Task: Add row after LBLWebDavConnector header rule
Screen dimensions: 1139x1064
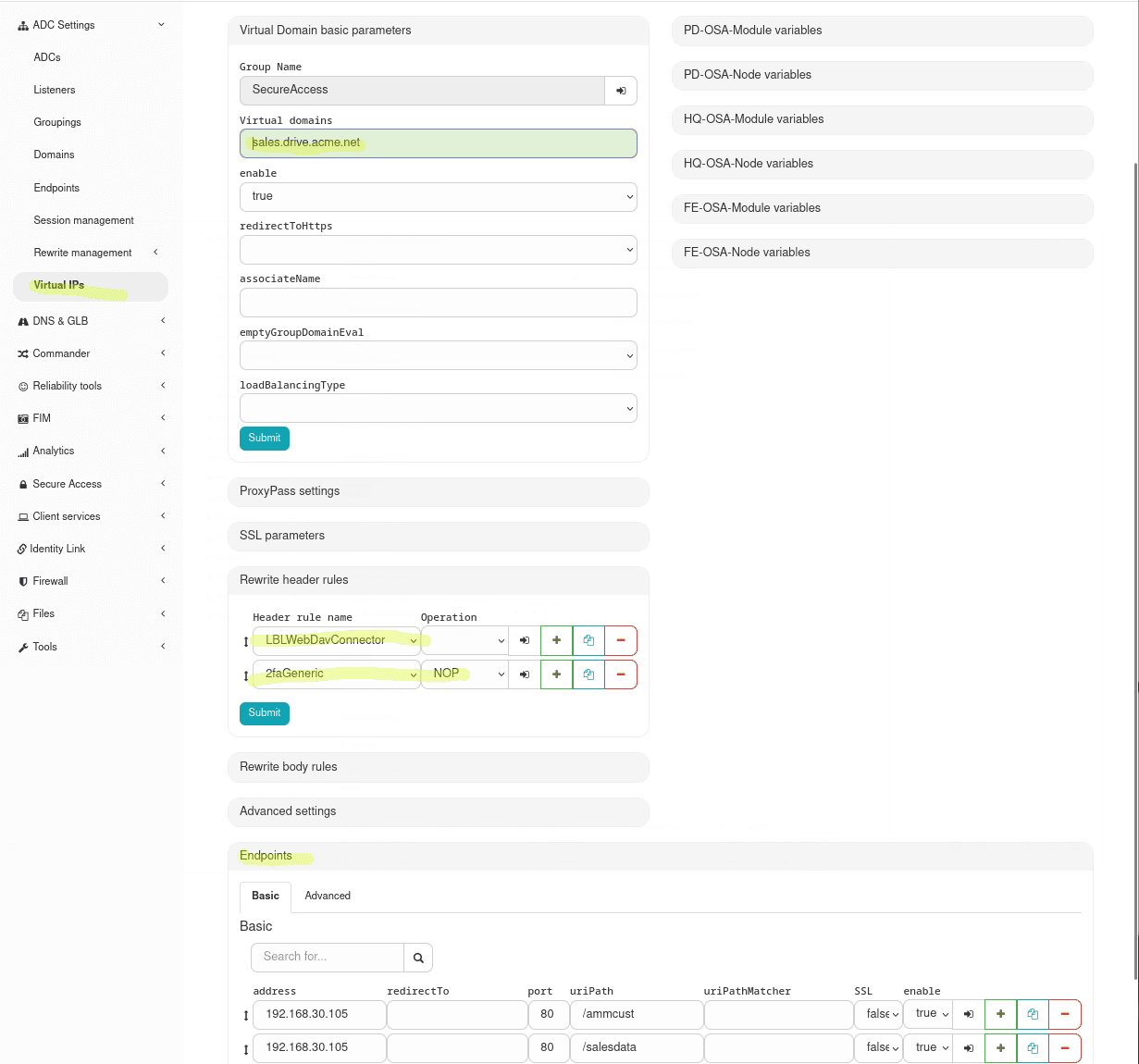Action: tap(556, 640)
